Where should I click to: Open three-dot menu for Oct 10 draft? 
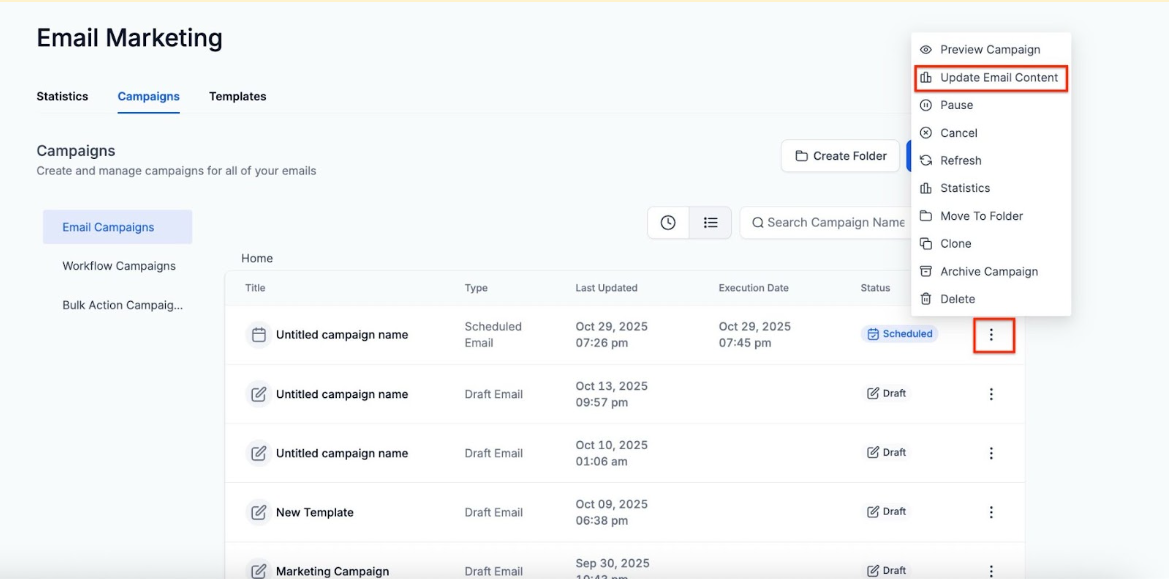(991, 453)
